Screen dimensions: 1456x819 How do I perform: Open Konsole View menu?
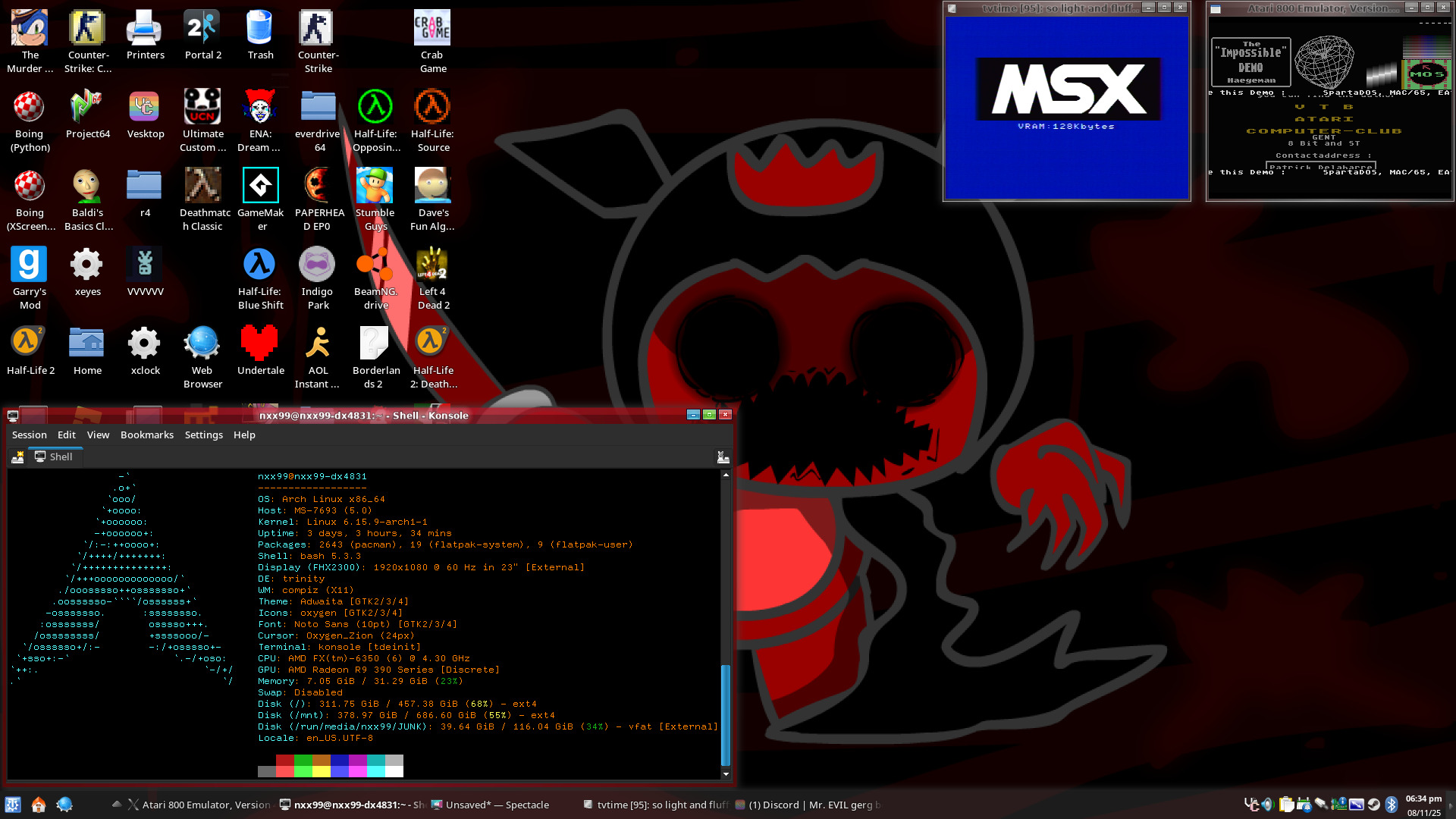point(98,435)
